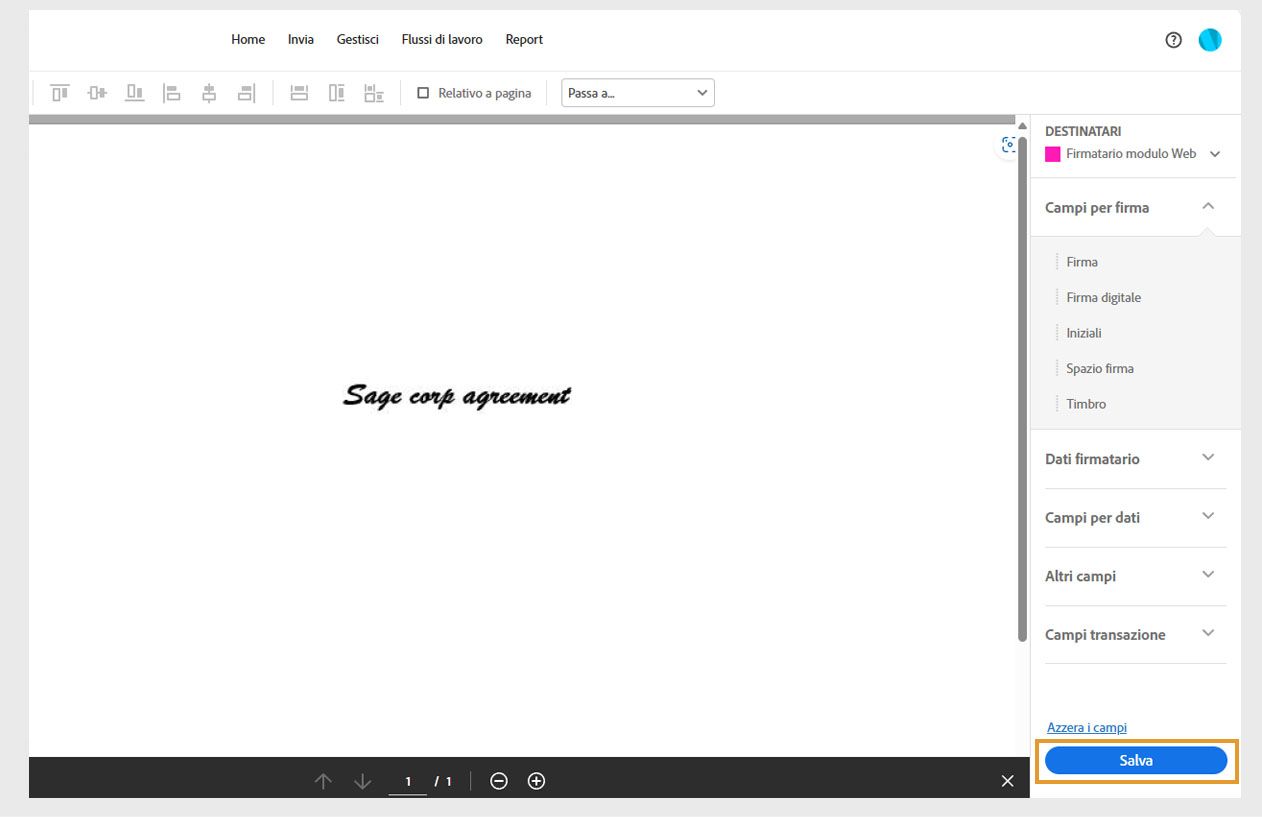This screenshot has width=1262, height=817.
Task: Go to previous page arrow
Action: click(323, 781)
